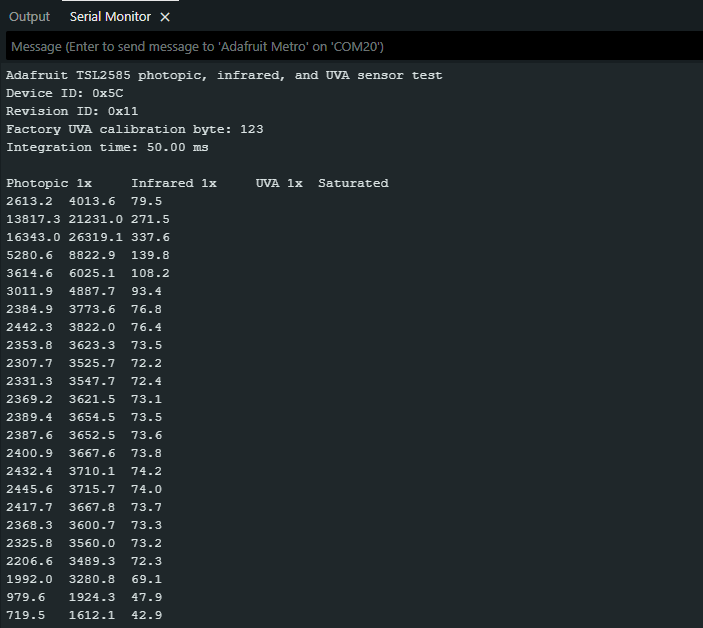Click photopic value 2613.2
The height and width of the screenshot is (628, 703).
29,201
